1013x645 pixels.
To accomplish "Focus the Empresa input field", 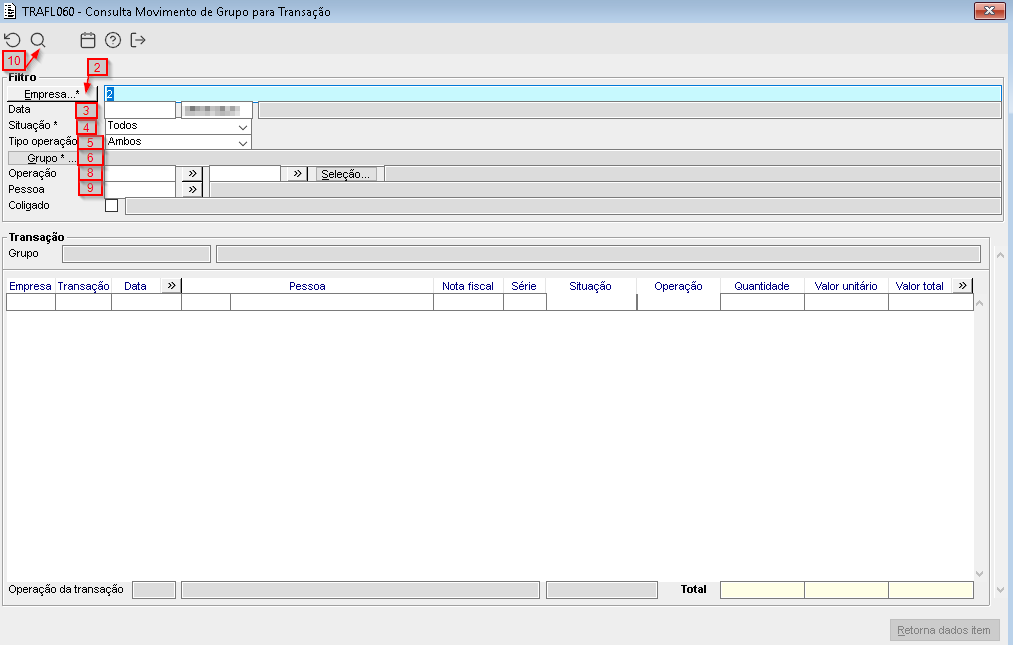I will click(553, 94).
